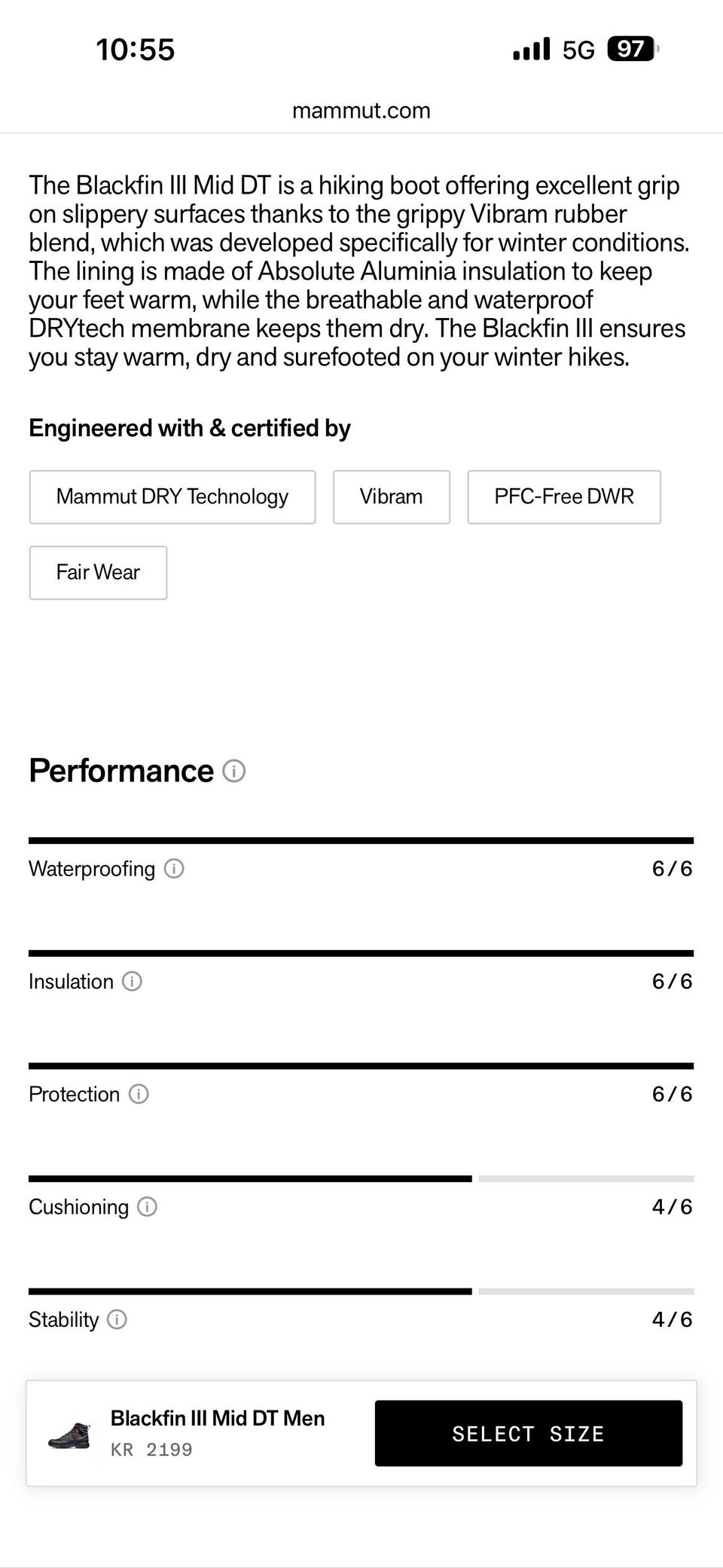Tap the 10:55 clock in status bar
Viewport: 723px width, 1568px height.
pyautogui.click(x=136, y=50)
